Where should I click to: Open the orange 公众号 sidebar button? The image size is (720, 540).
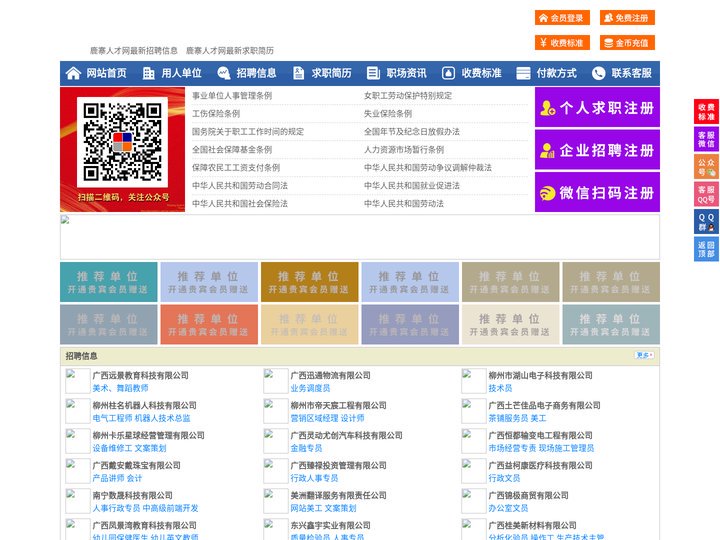706,167
